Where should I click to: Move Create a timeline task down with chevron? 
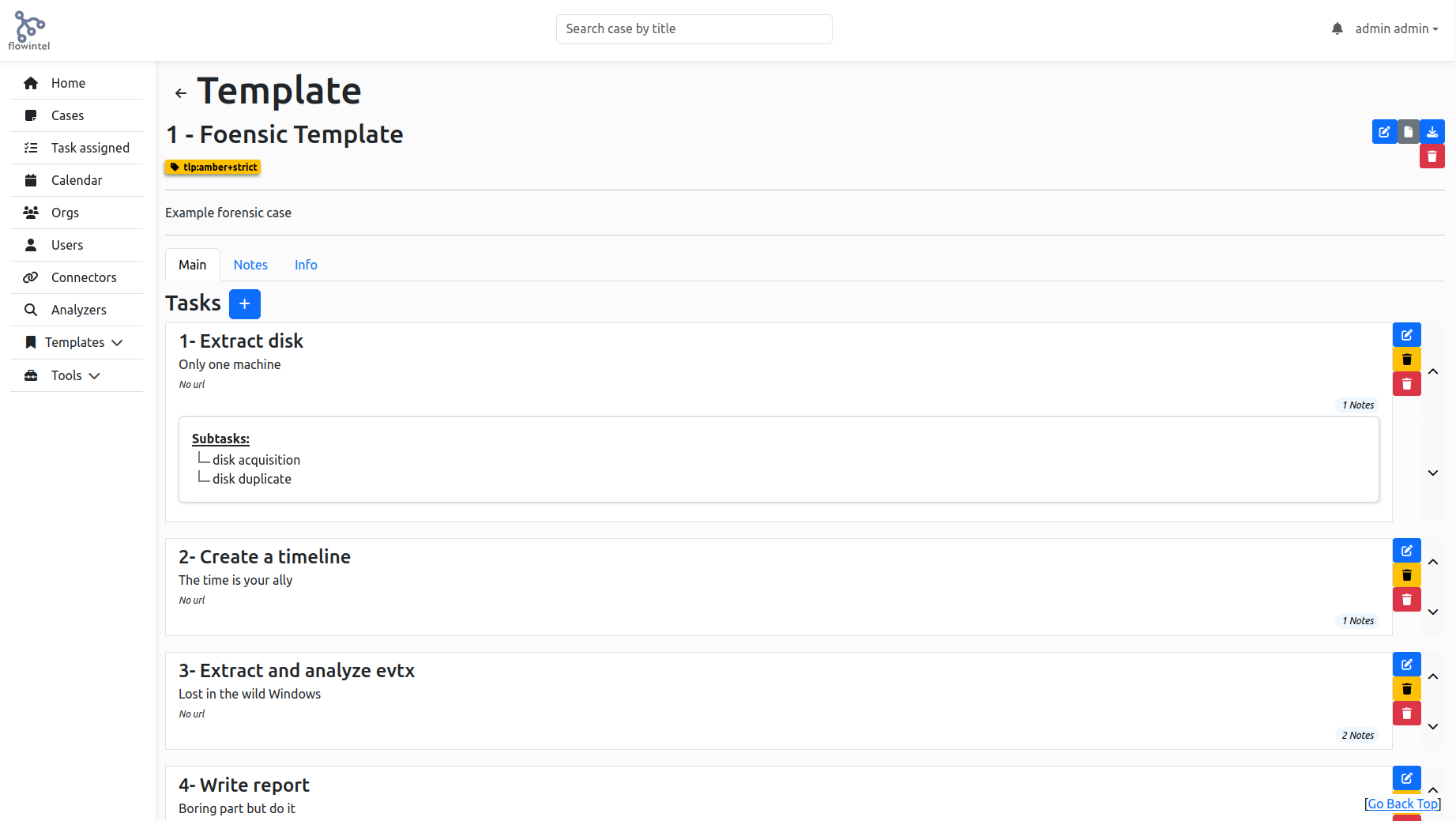click(x=1433, y=612)
